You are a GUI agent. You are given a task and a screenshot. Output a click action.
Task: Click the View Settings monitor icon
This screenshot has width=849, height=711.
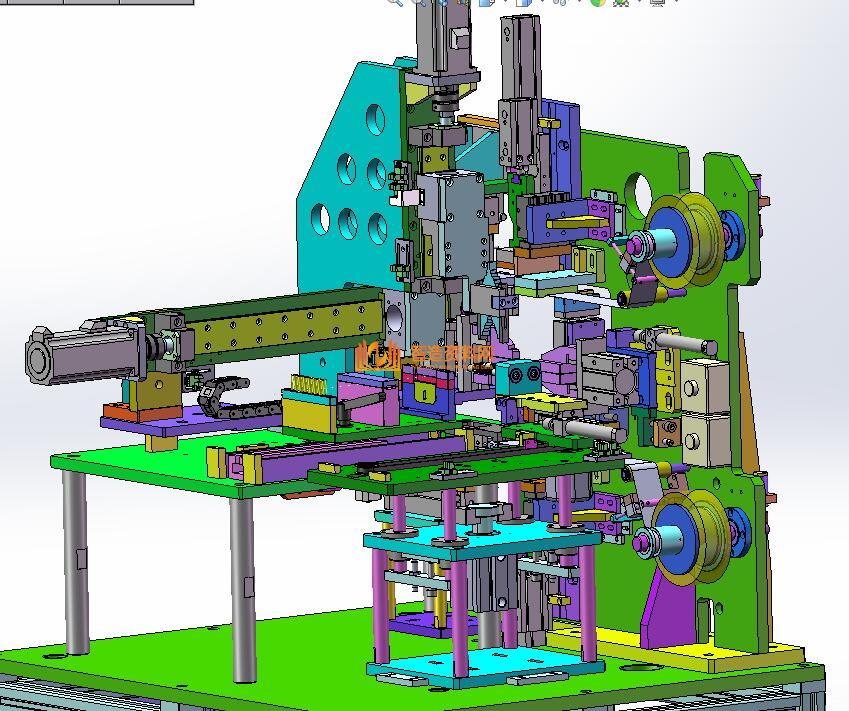coord(656,2)
